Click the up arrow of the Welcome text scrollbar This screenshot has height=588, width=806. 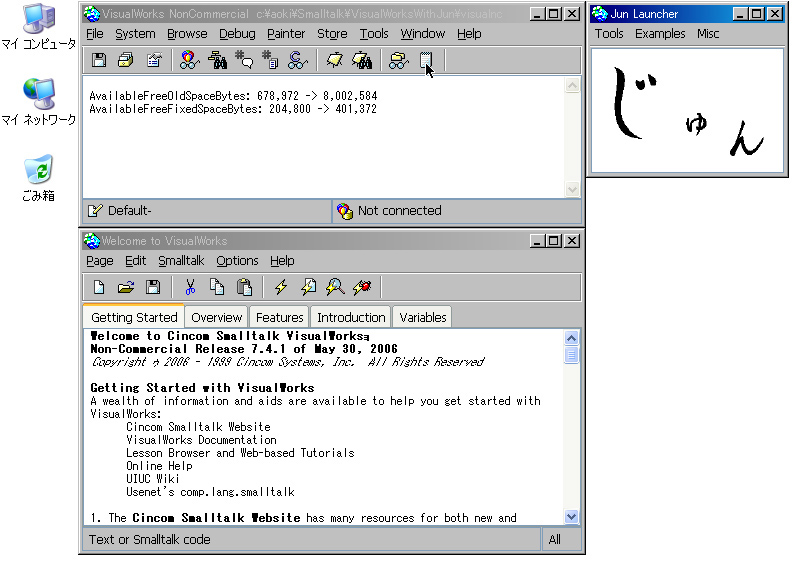[571, 338]
